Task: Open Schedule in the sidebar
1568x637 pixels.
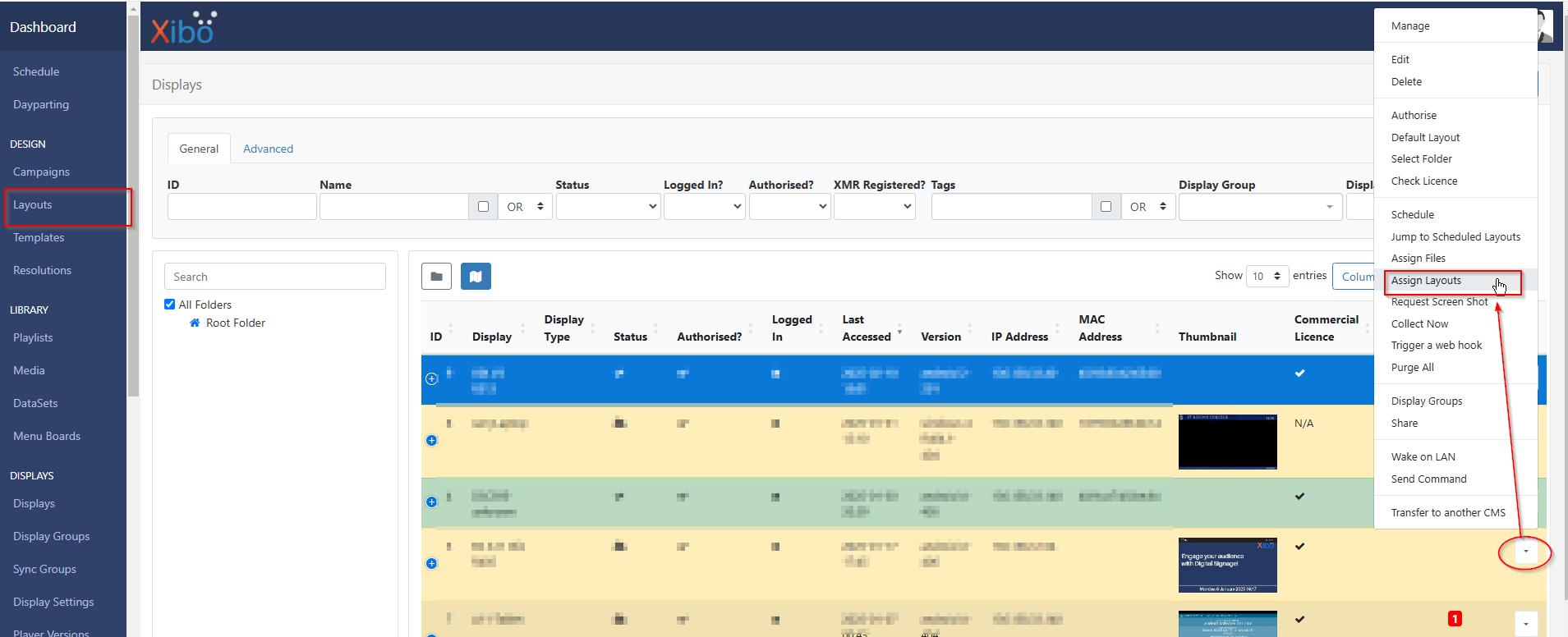Action: tap(36, 72)
